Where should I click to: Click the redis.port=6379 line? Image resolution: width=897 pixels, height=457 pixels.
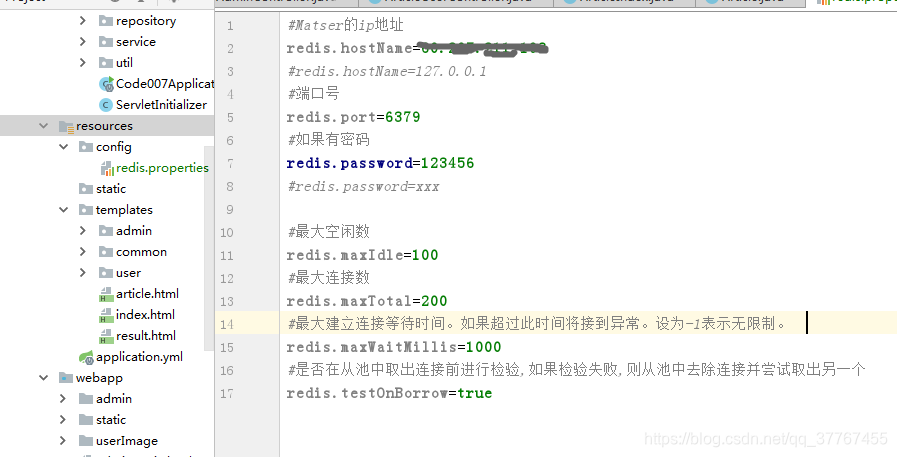tap(354, 117)
